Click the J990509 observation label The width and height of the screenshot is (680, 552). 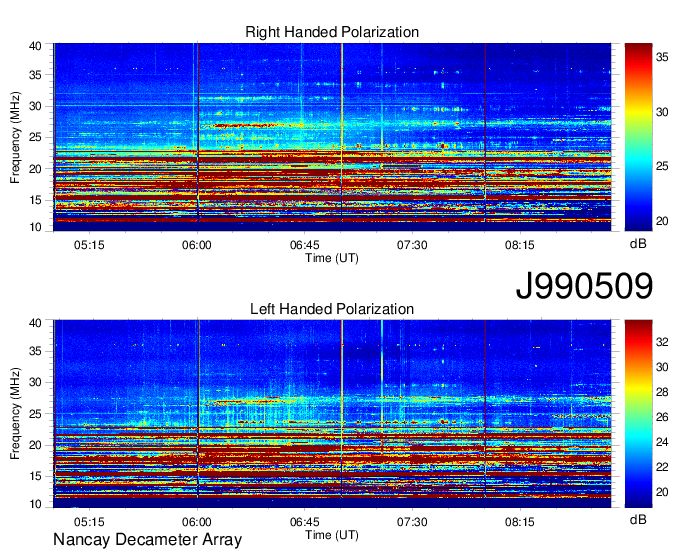click(584, 286)
